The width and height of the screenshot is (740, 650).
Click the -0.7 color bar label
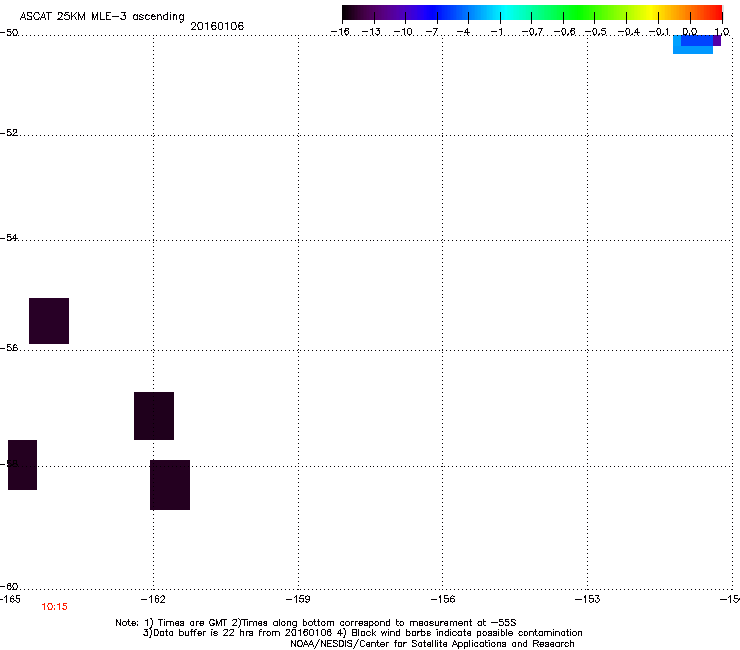(x=532, y=32)
